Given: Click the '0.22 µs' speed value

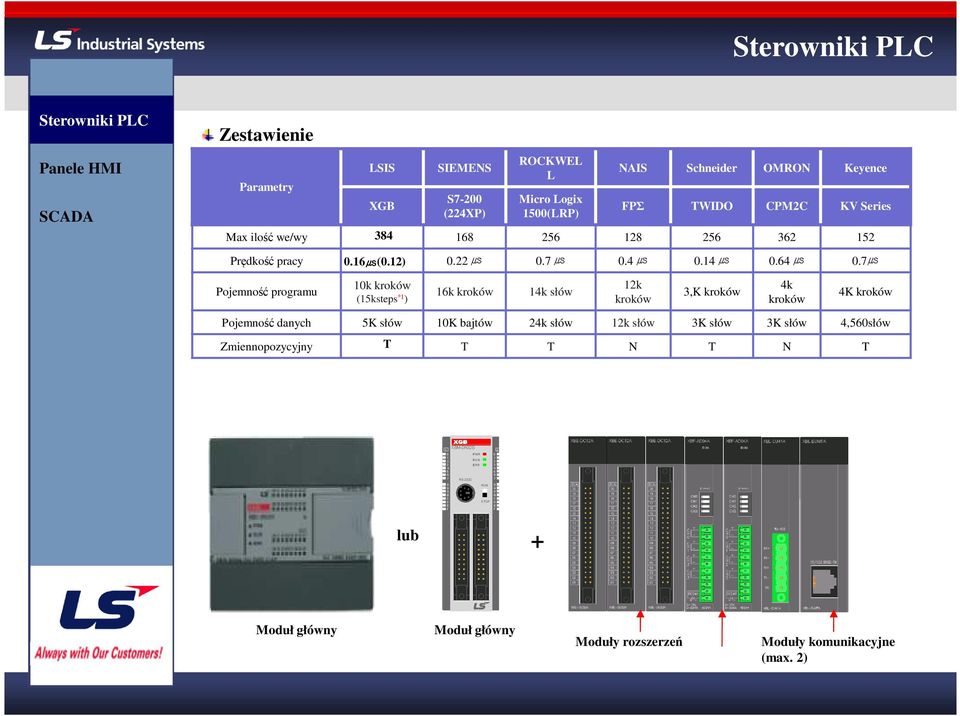Looking at the screenshot, I should 464,261.
